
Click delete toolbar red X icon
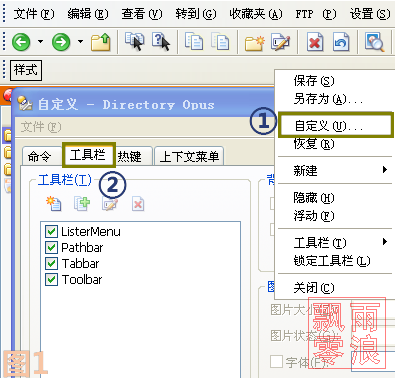tap(138, 204)
